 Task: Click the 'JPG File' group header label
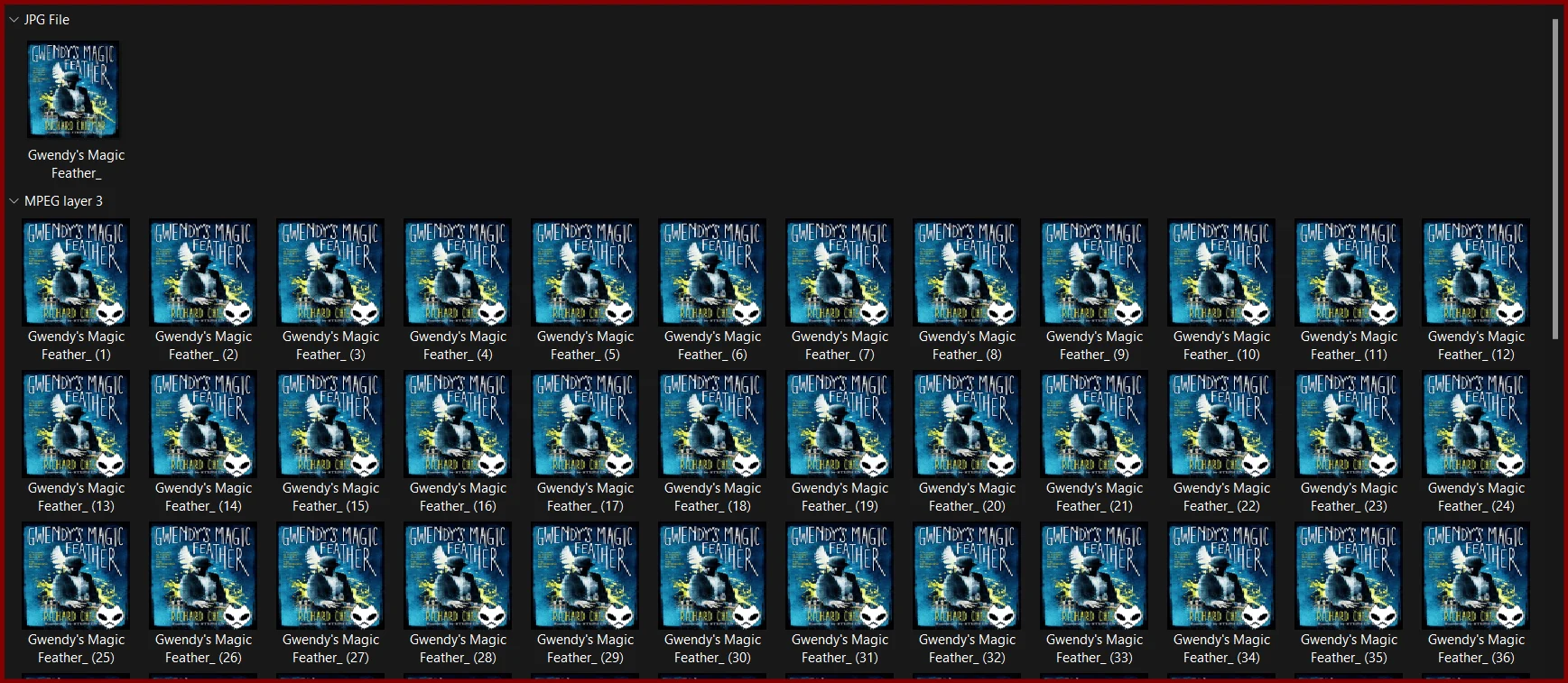tap(47, 19)
